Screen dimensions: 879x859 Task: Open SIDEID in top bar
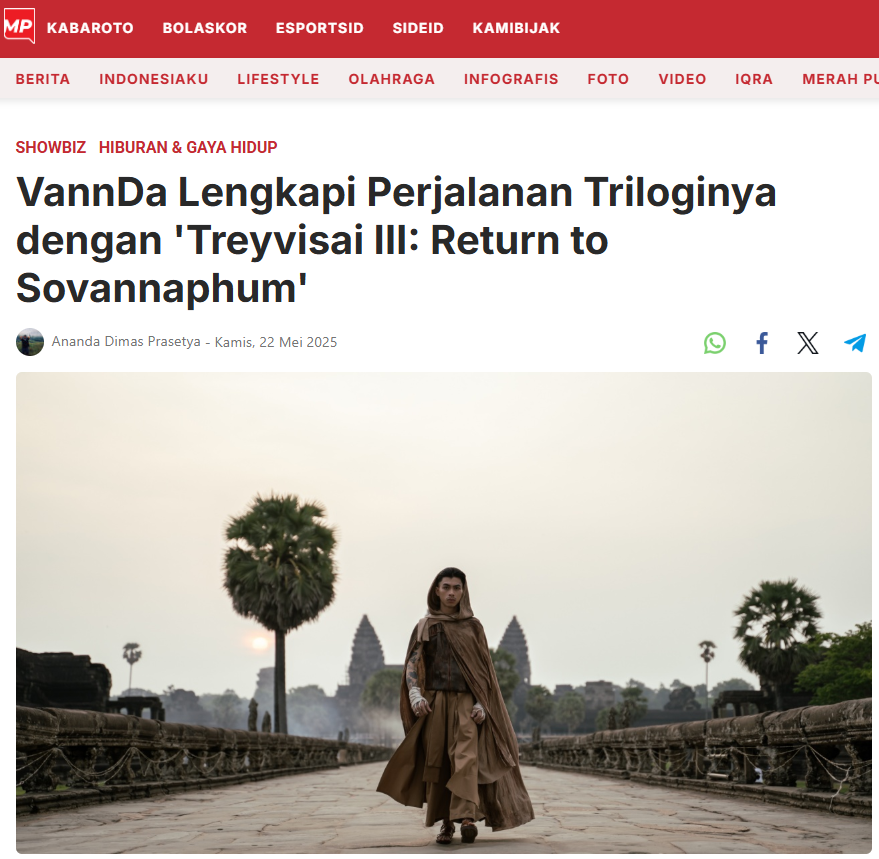[418, 28]
